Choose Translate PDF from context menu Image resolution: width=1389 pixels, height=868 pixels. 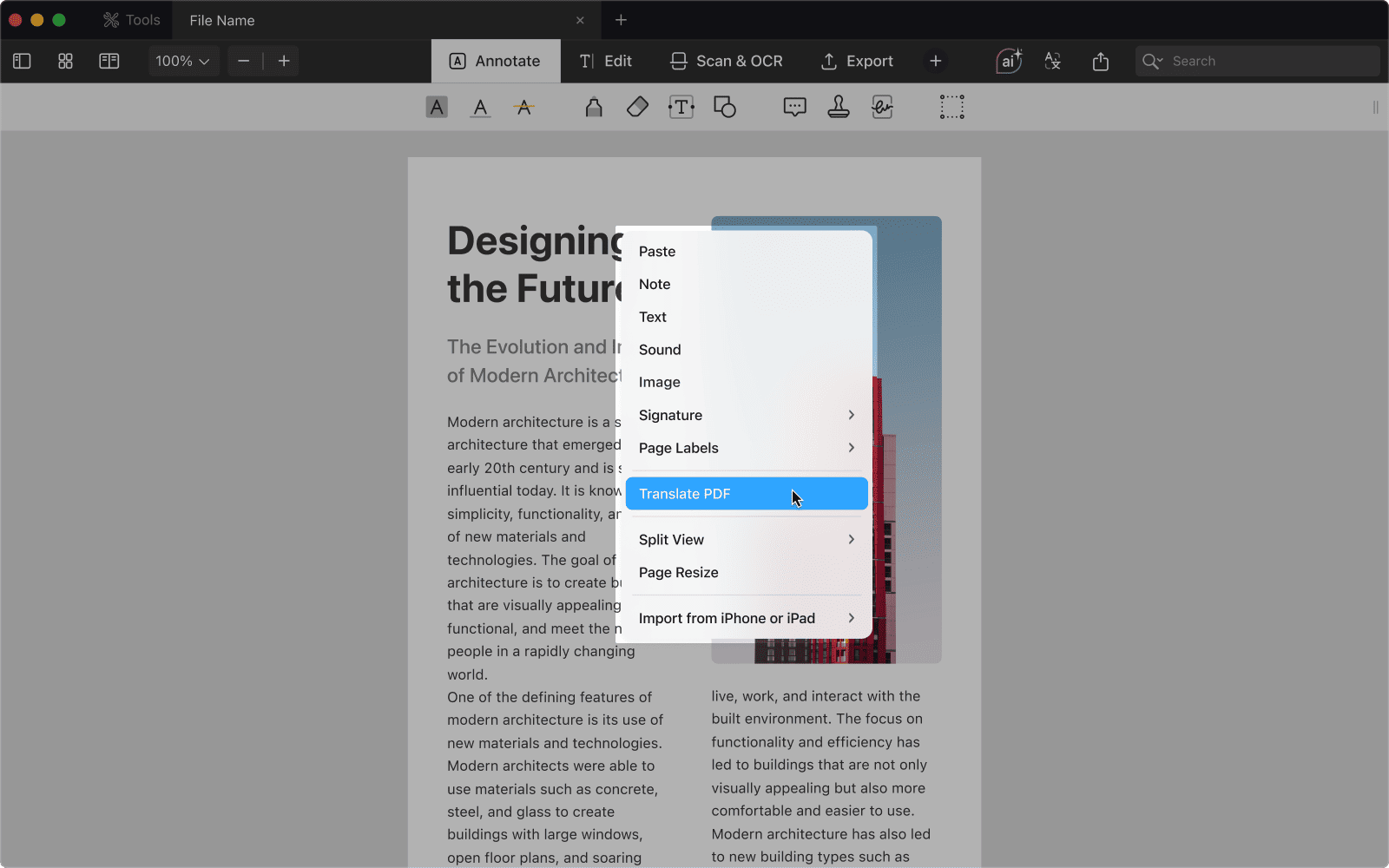pyautogui.click(x=747, y=494)
